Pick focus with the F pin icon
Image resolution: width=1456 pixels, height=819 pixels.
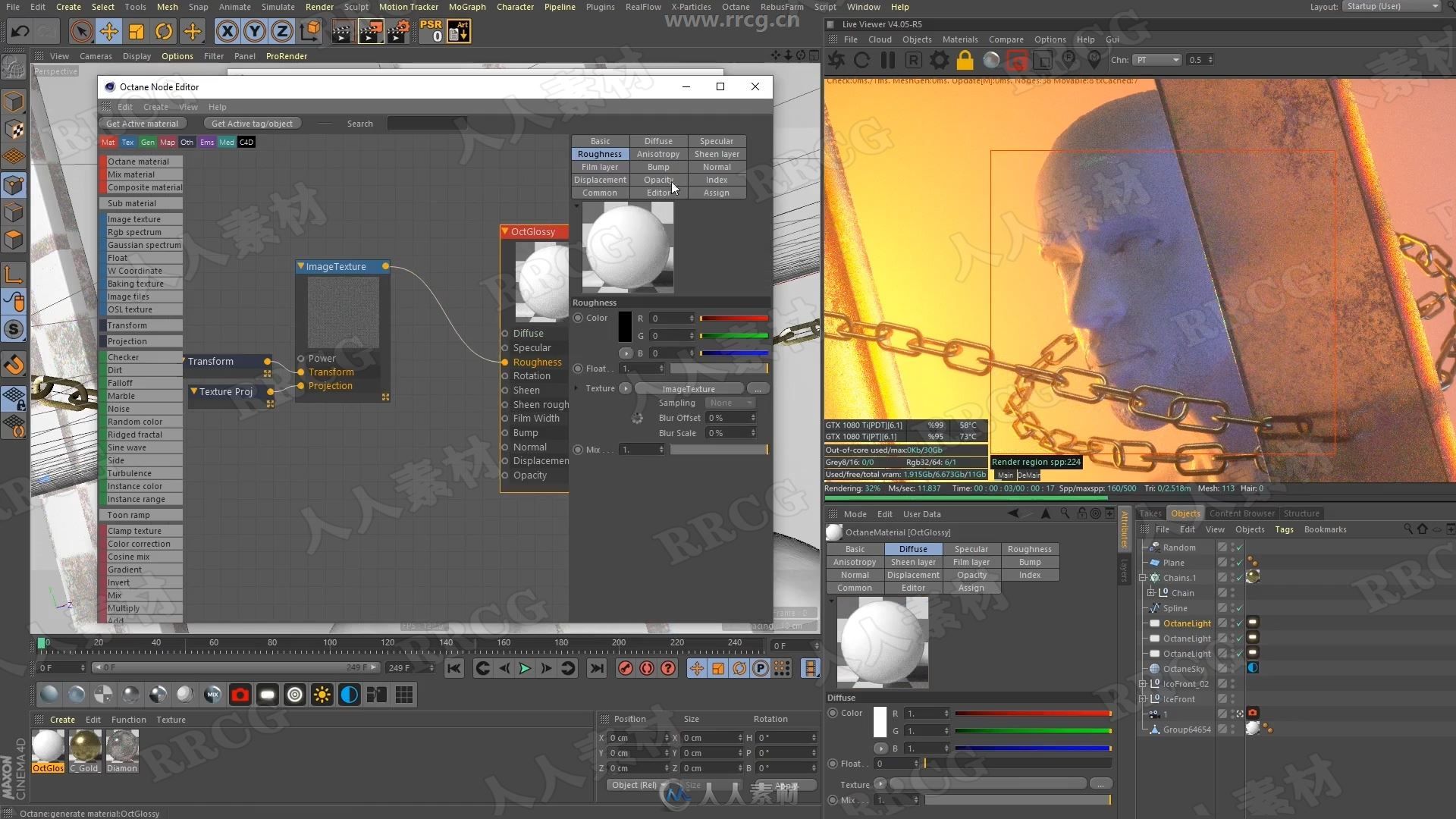1068,59
